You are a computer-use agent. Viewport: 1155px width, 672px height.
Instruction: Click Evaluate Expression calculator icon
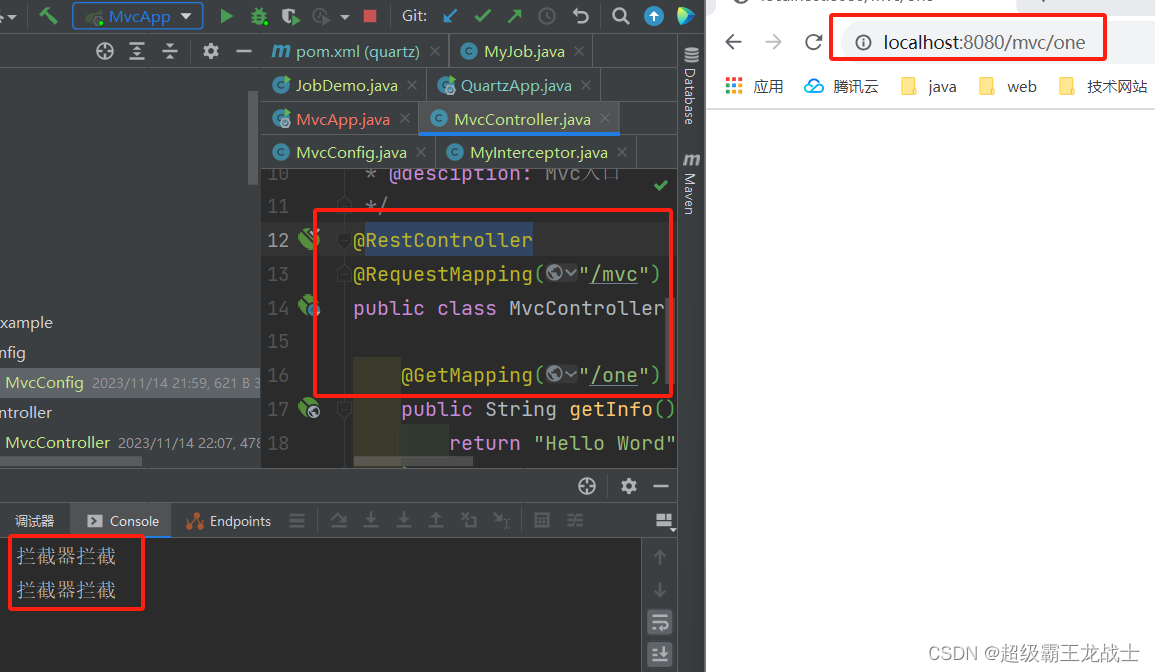[542, 520]
